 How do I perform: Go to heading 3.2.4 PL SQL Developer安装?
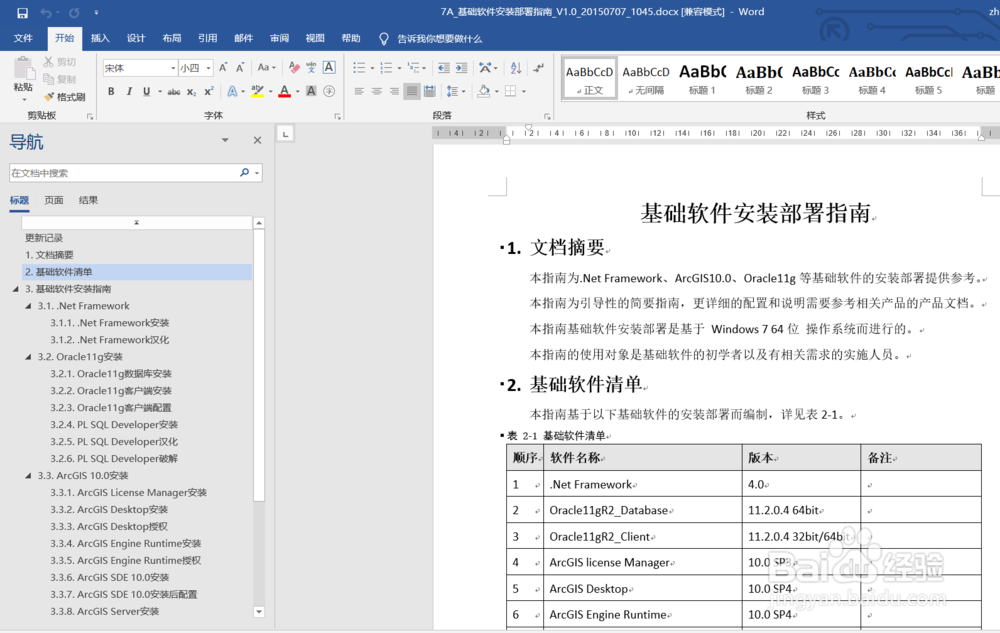point(114,425)
